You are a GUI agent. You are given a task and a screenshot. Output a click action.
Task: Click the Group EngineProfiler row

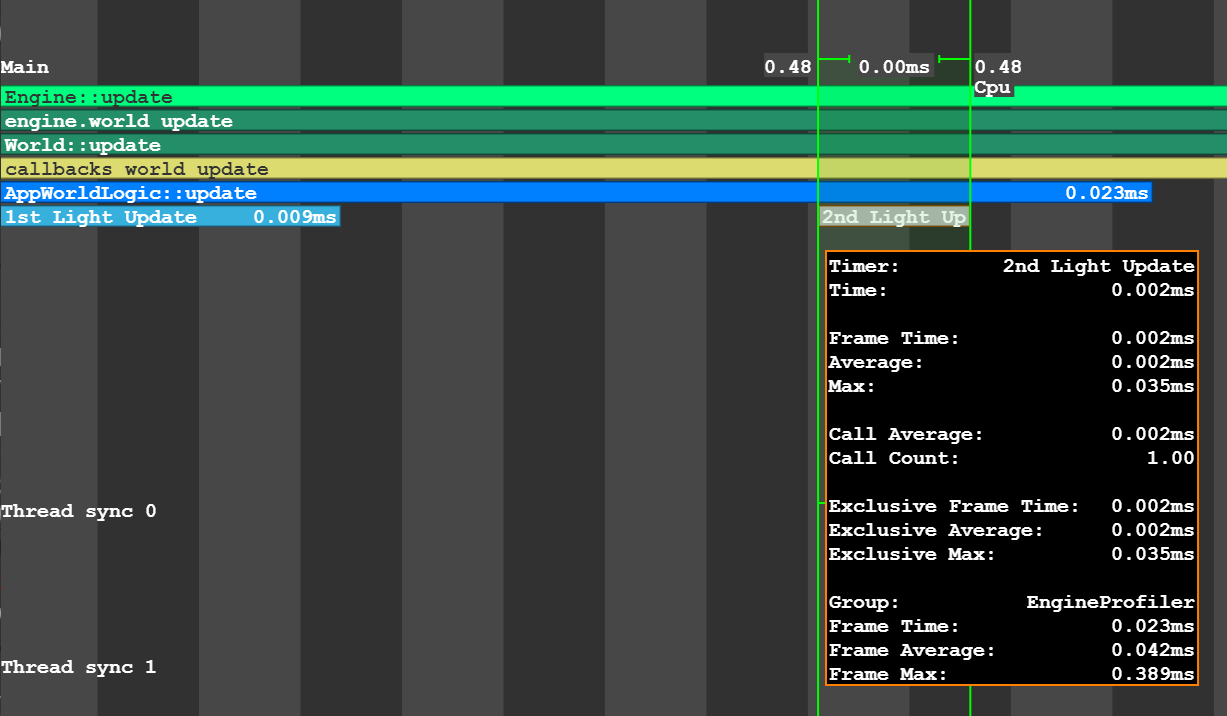click(x=1011, y=602)
